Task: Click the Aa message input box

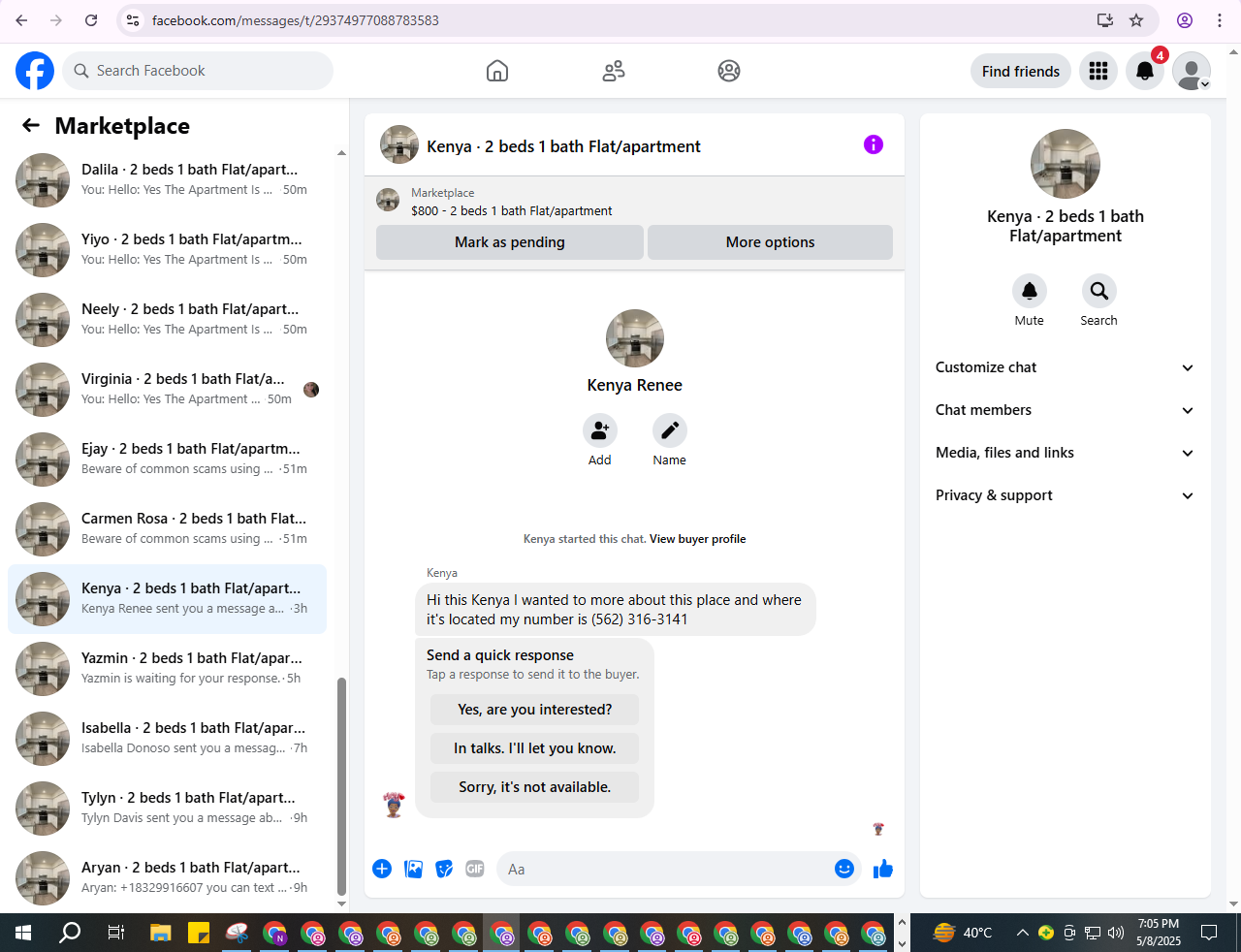Action: (665, 869)
